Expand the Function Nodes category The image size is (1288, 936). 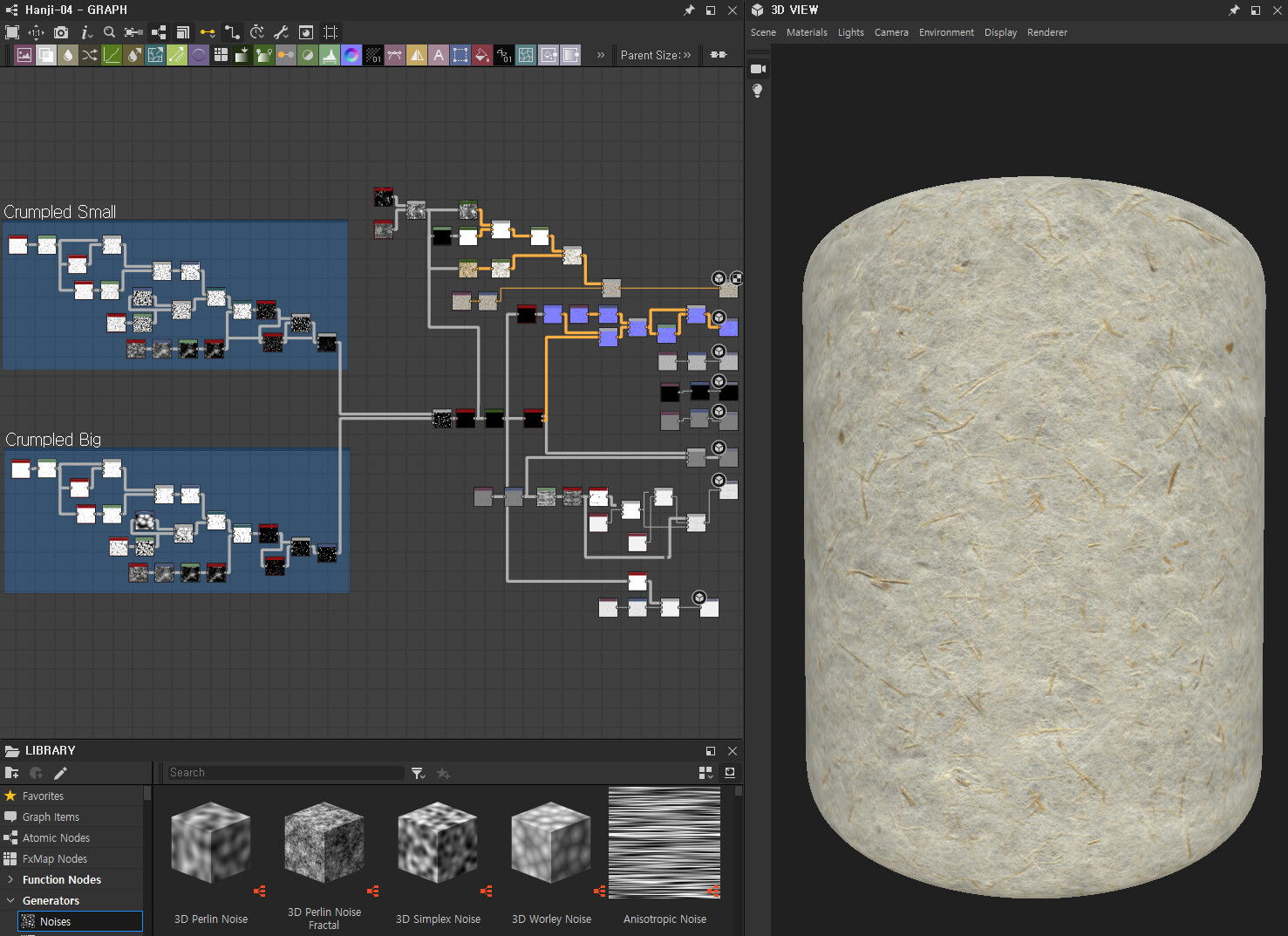10,879
